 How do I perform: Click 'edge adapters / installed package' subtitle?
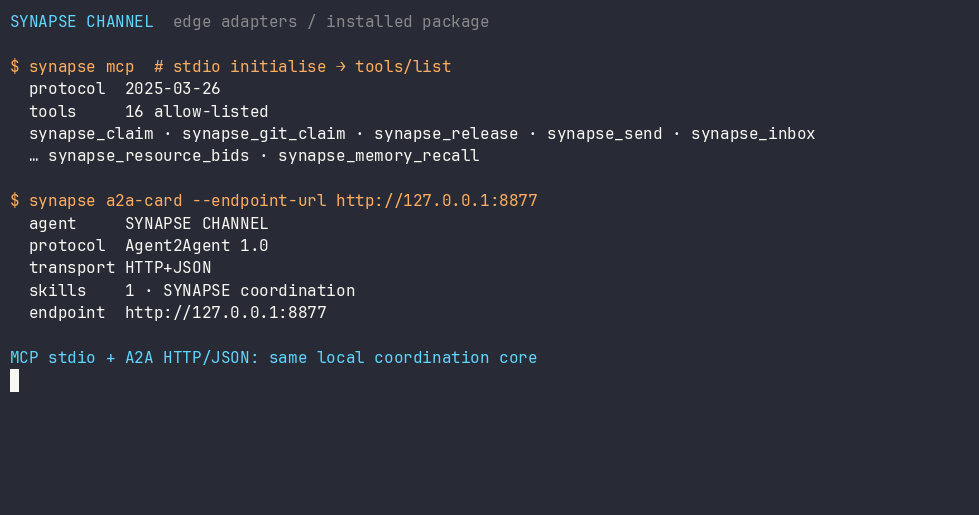click(x=331, y=22)
